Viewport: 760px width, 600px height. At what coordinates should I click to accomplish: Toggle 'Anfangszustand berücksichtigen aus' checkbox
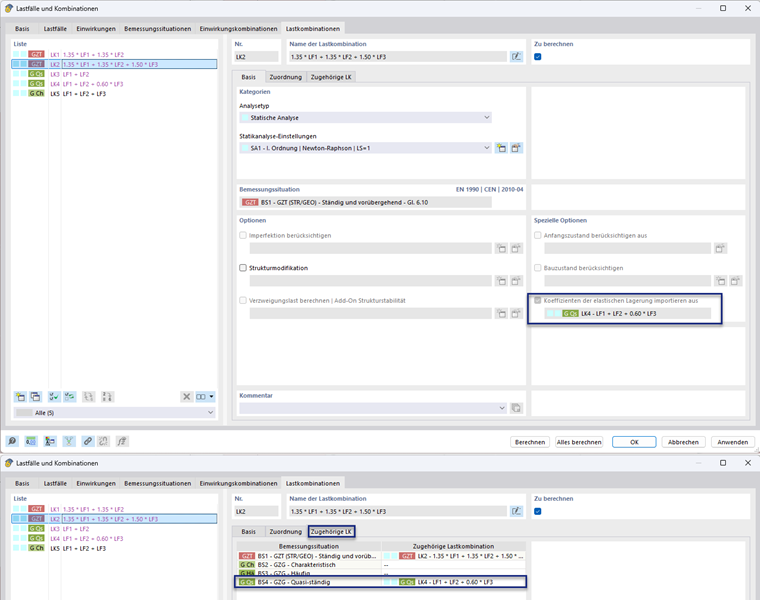click(538, 235)
